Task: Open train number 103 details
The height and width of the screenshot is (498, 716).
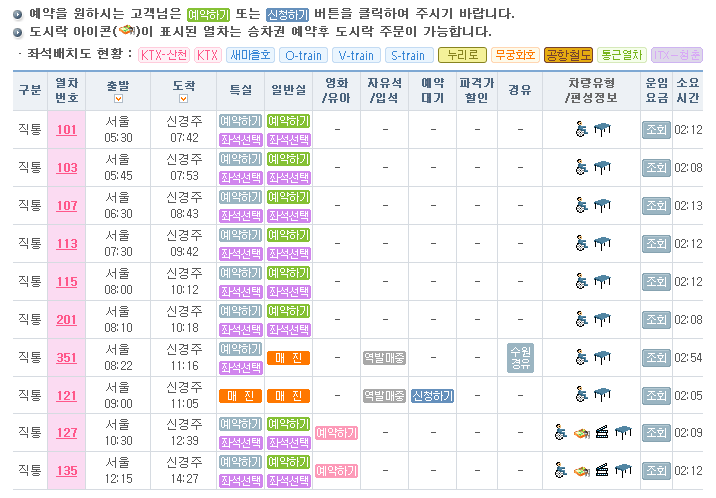Action: click(67, 168)
